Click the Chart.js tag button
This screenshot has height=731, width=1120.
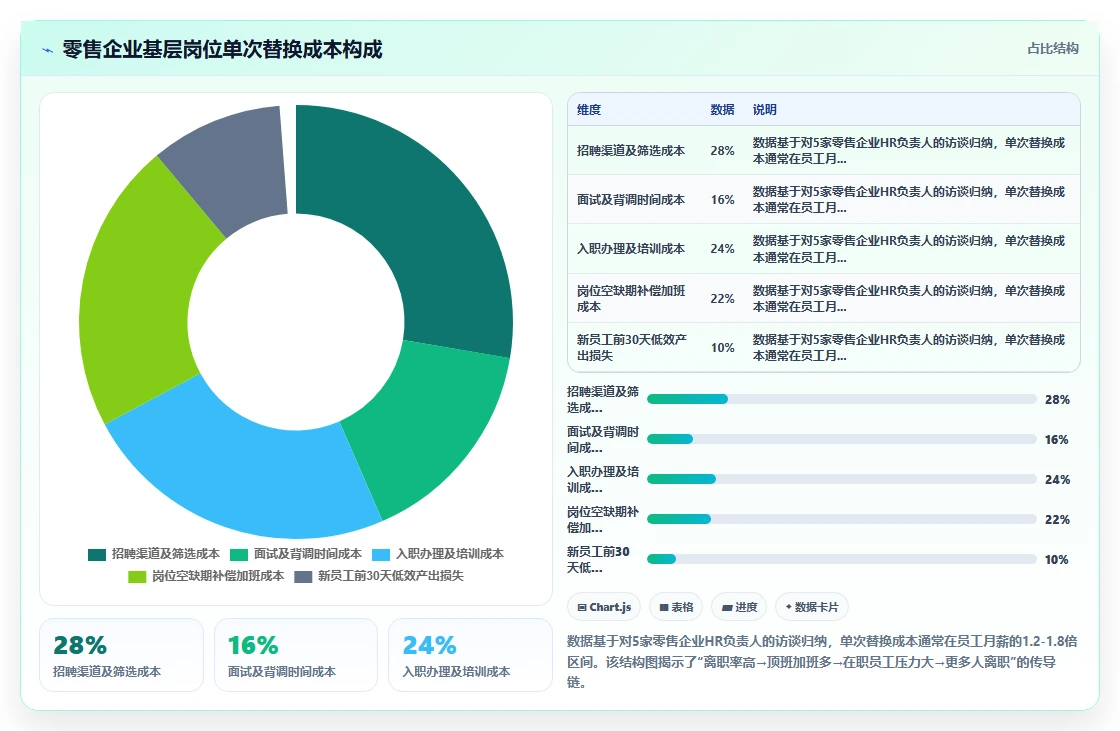click(x=604, y=607)
